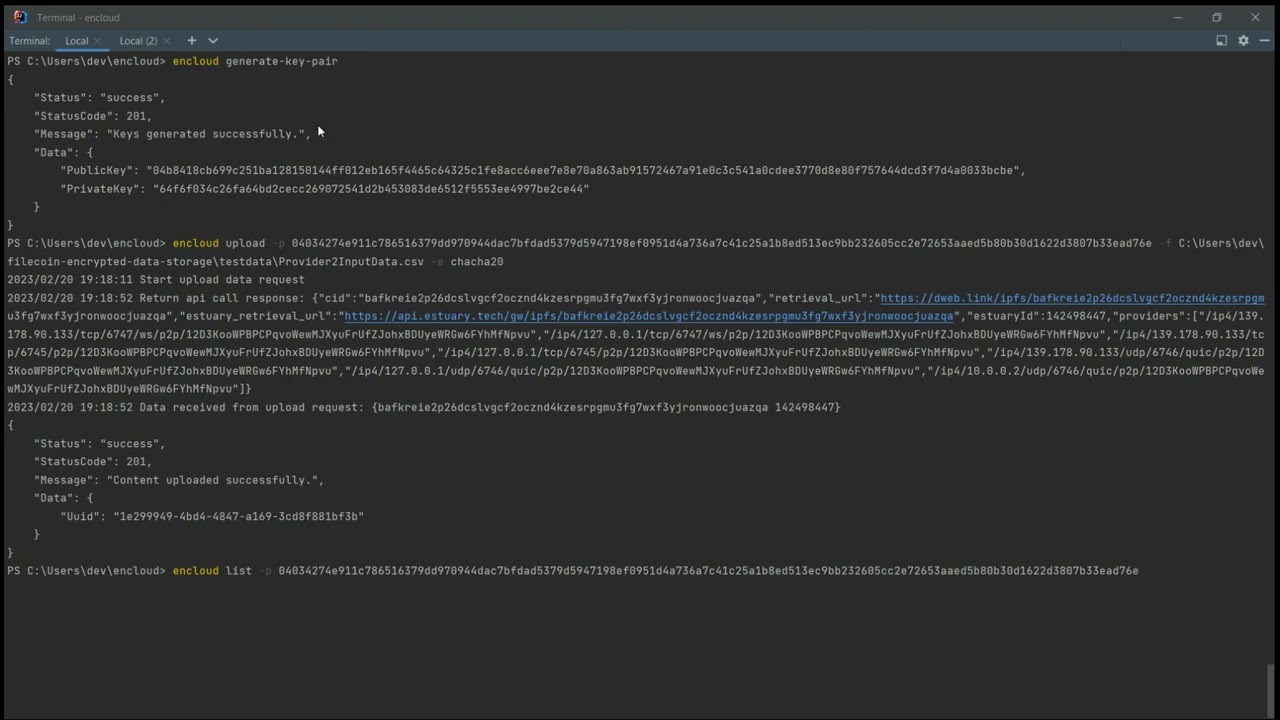Add a new terminal session tab

coord(192,41)
